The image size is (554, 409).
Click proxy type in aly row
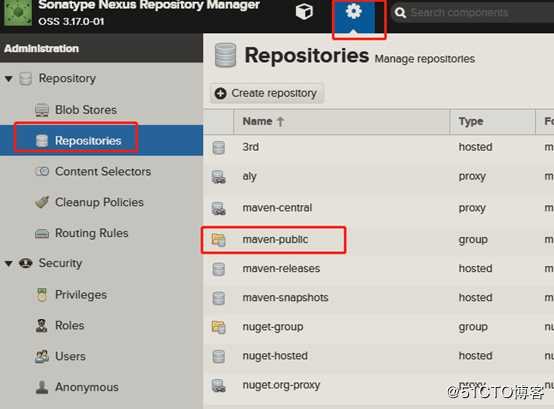click(x=472, y=177)
